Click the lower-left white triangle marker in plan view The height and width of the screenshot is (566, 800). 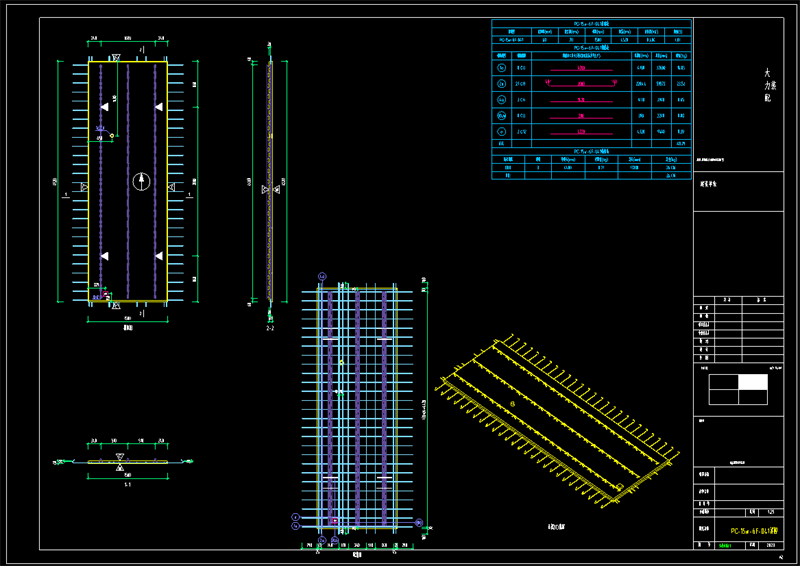tap(105, 256)
